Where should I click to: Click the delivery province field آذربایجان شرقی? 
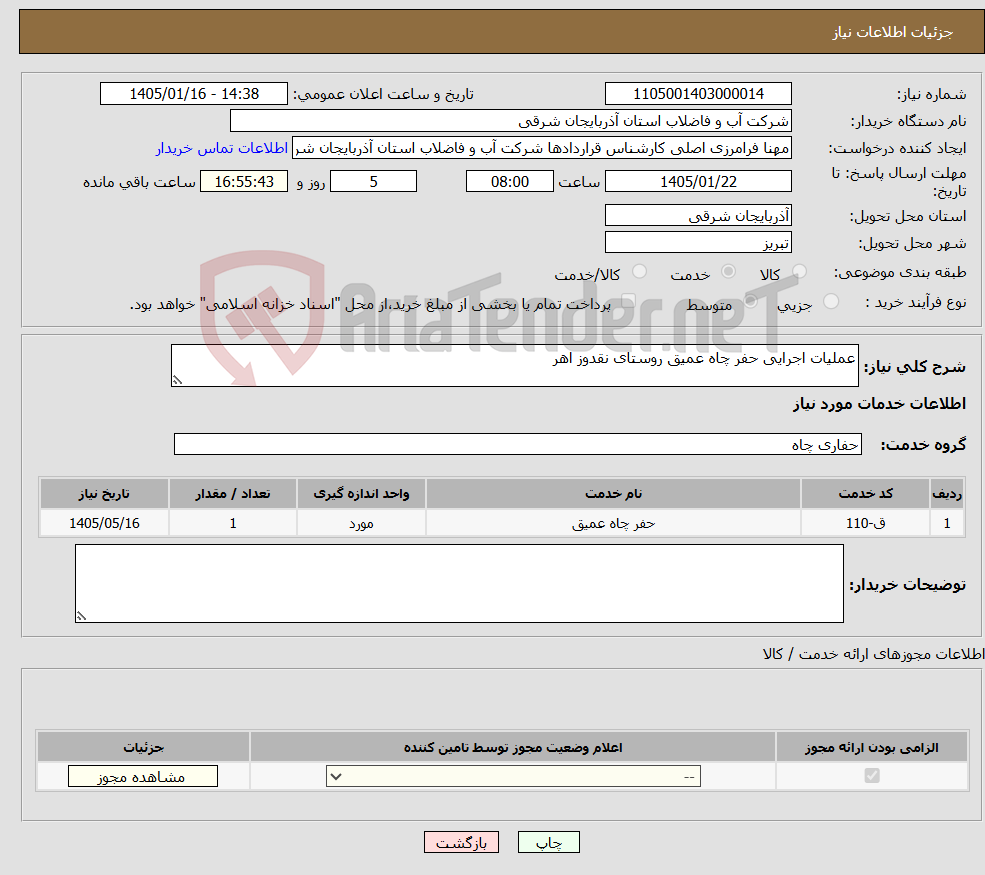[698, 215]
